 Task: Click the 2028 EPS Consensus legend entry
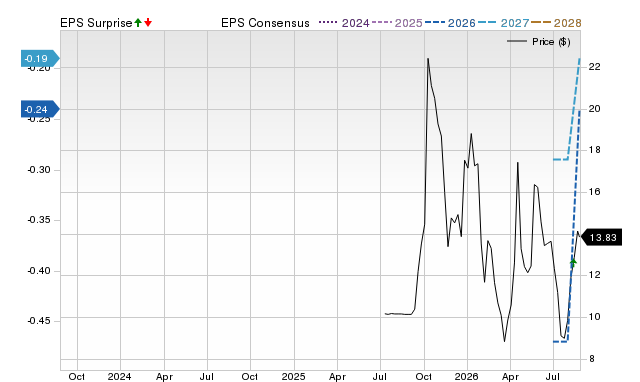pos(556,23)
